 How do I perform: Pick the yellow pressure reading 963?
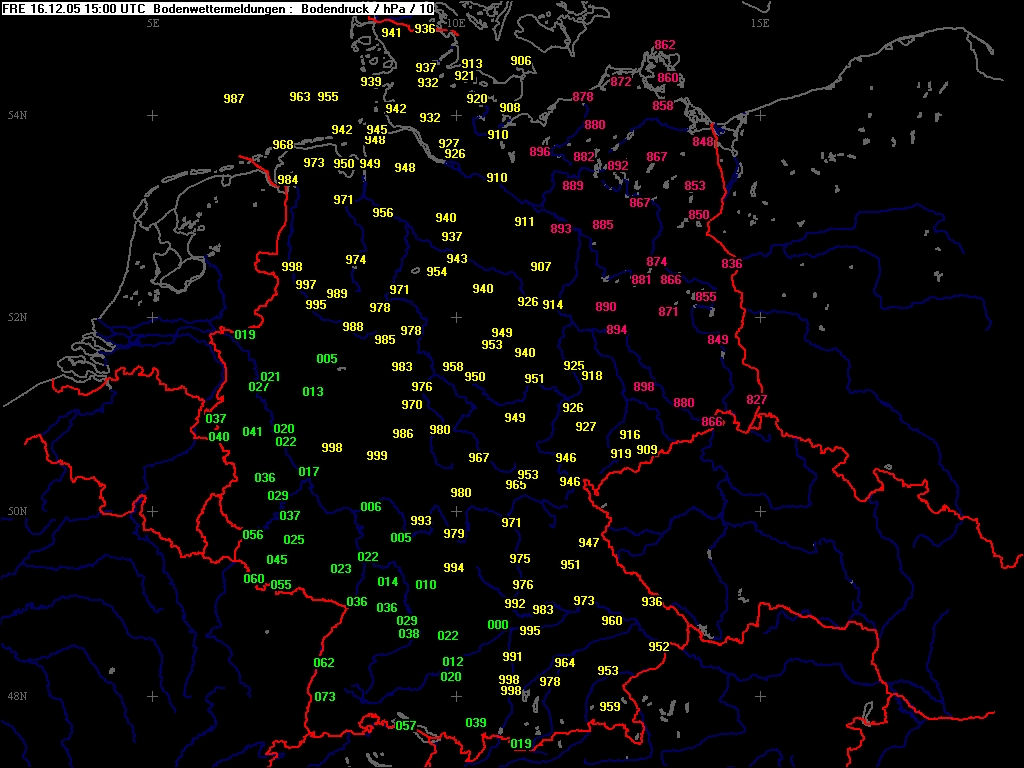(x=300, y=97)
